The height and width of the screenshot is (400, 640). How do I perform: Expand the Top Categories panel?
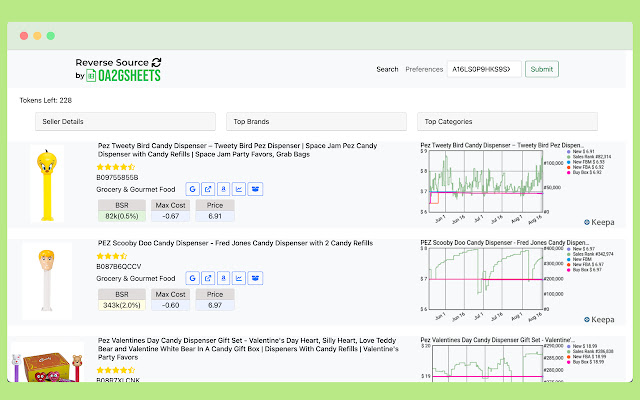coord(507,122)
